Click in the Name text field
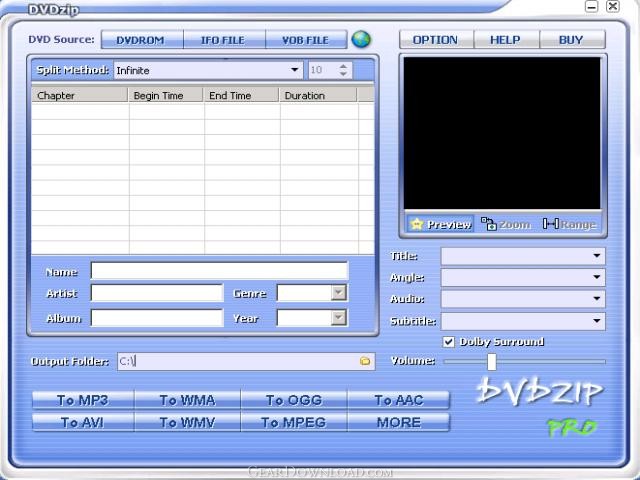 (219, 271)
